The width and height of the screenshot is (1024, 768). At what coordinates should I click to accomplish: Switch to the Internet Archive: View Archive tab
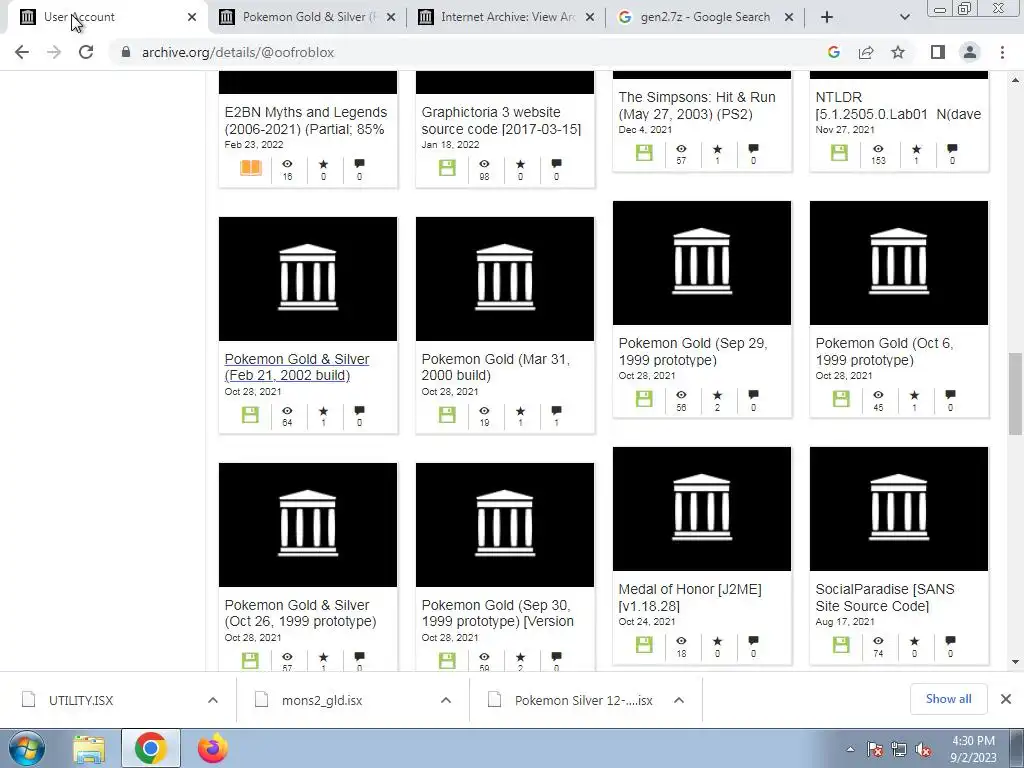click(x=505, y=17)
